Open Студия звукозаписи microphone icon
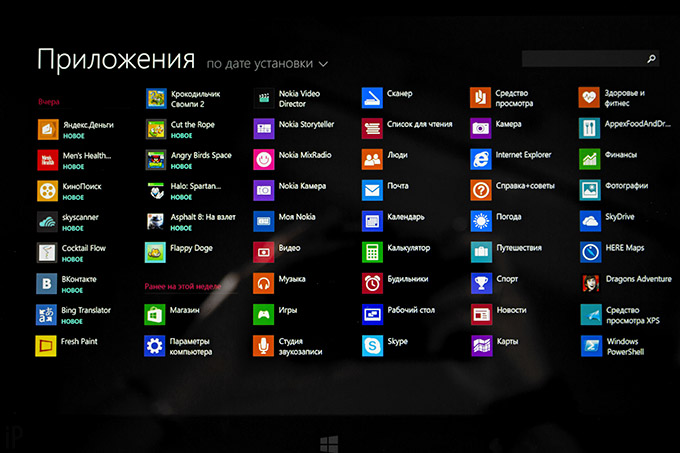The width and height of the screenshot is (680, 453). pyautogui.click(x=264, y=346)
